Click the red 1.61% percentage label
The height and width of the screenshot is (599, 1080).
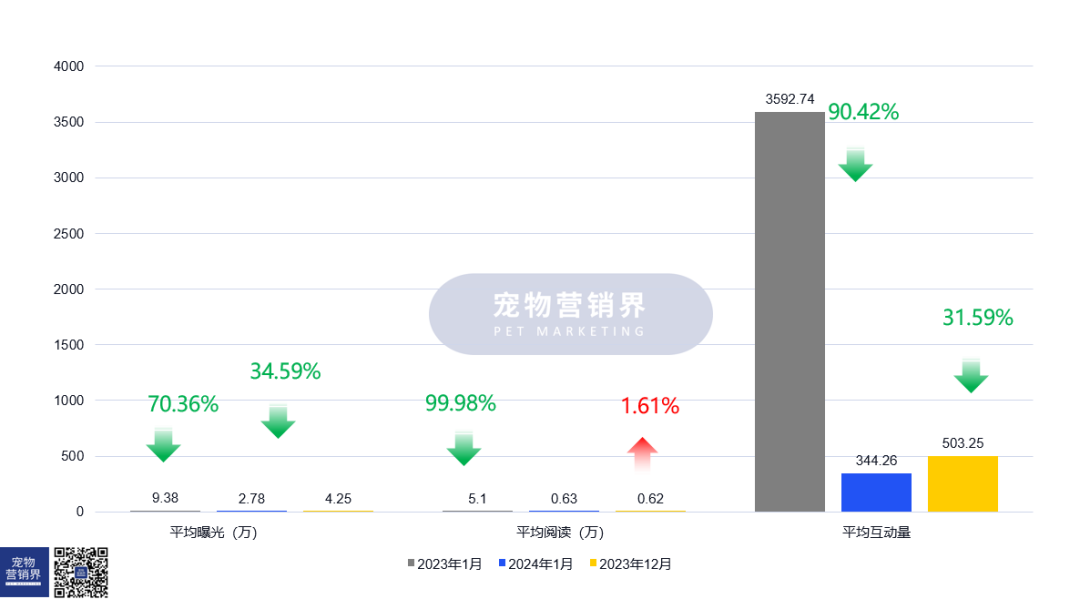[x=650, y=406]
